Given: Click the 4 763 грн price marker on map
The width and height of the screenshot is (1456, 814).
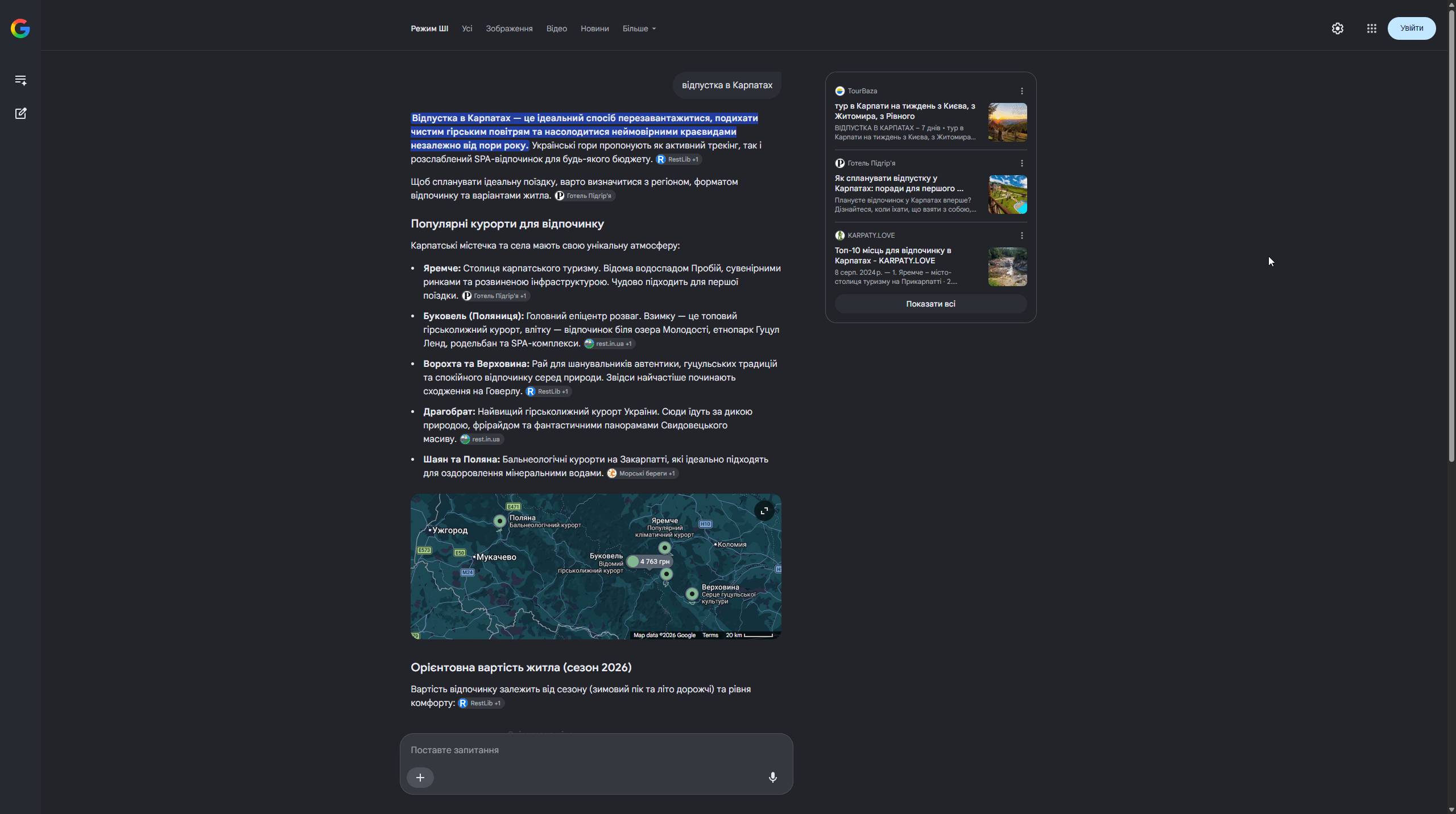Looking at the screenshot, I should tap(650, 561).
